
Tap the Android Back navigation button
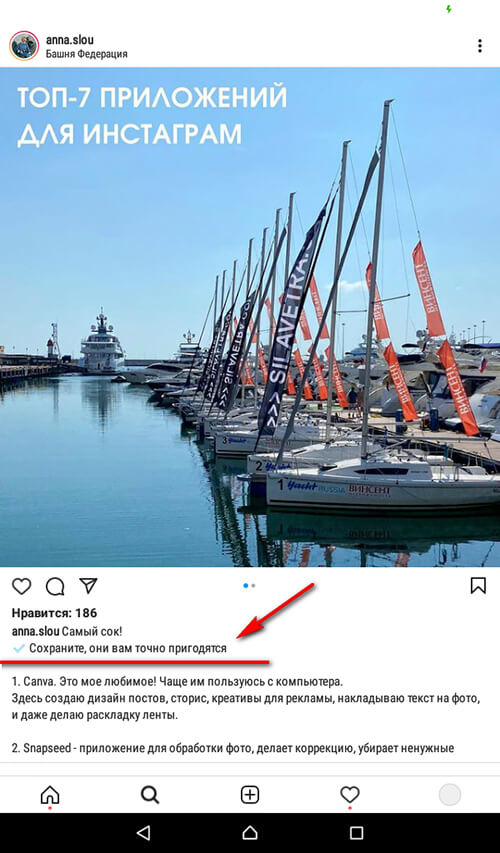143,832
